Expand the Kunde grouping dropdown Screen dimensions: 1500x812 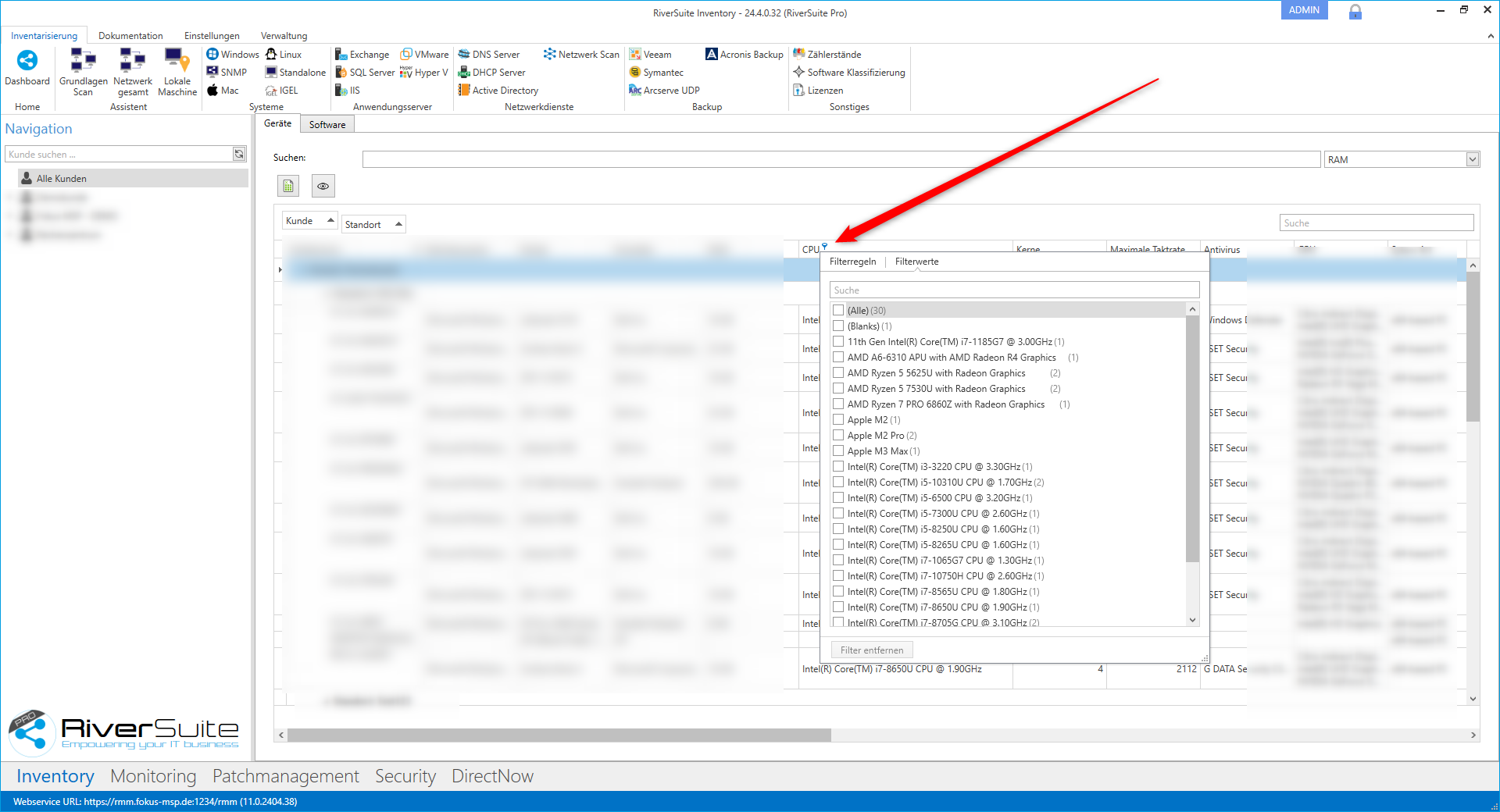point(330,221)
